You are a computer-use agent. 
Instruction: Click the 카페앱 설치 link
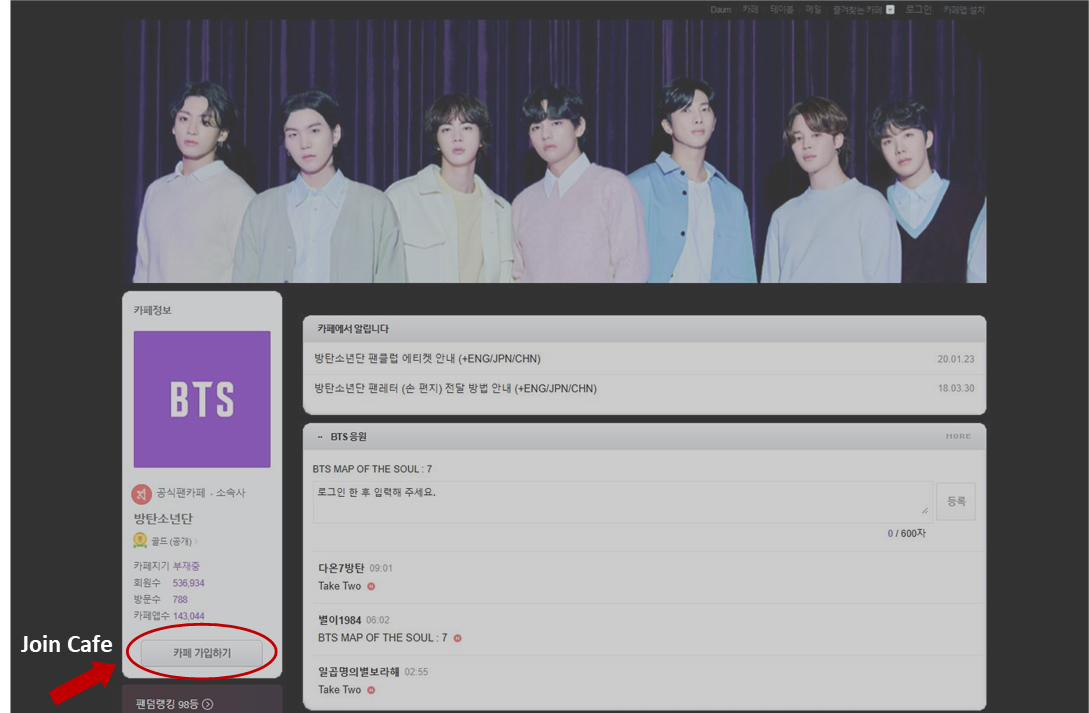(963, 10)
